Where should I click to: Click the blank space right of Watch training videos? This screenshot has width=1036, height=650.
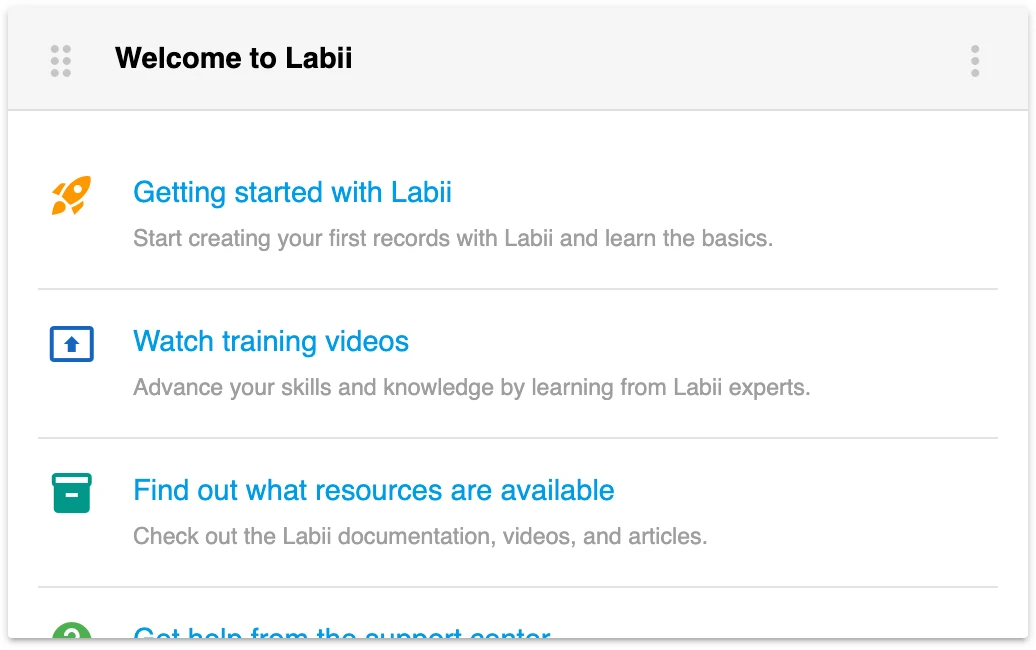(700, 341)
